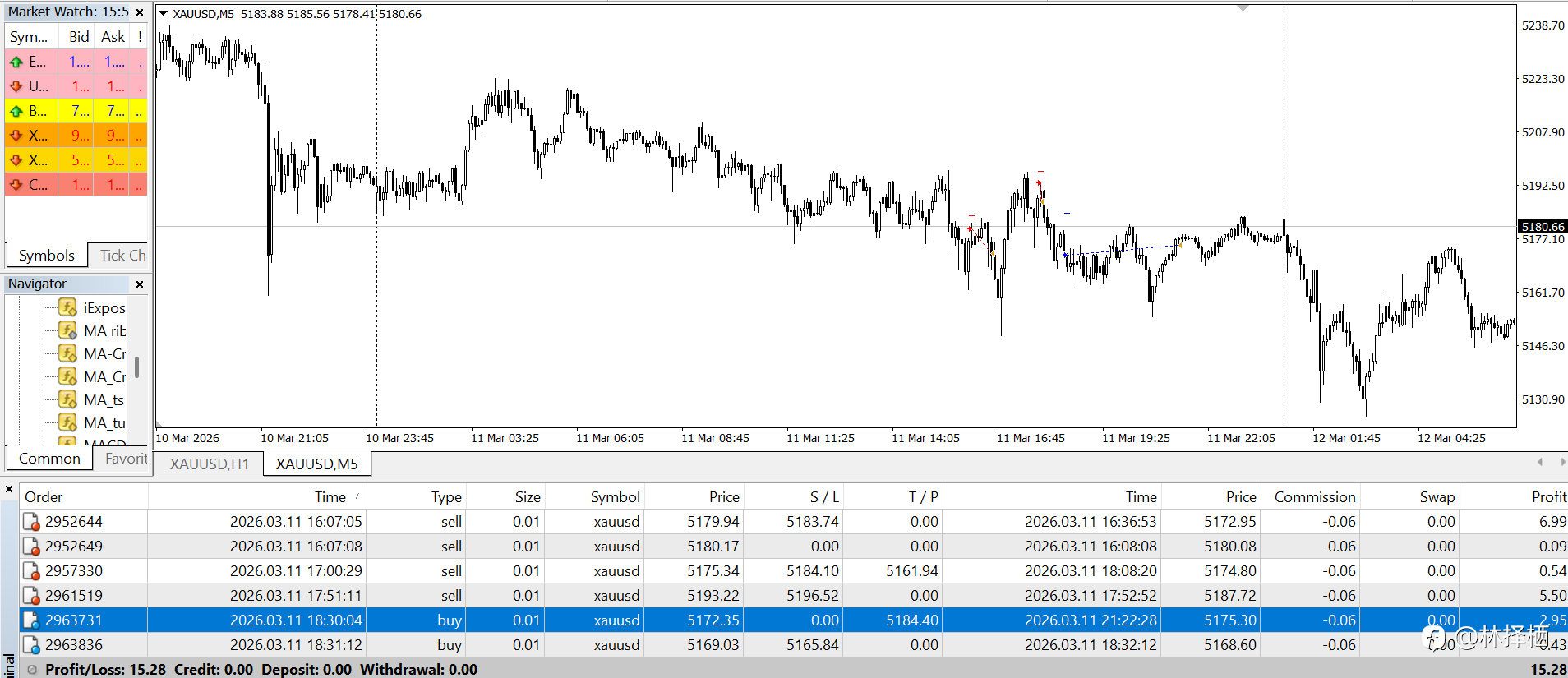Open the Common tab in Navigator
Image resolution: width=1568 pixels, height=678 pixels.
coord(49,459)
